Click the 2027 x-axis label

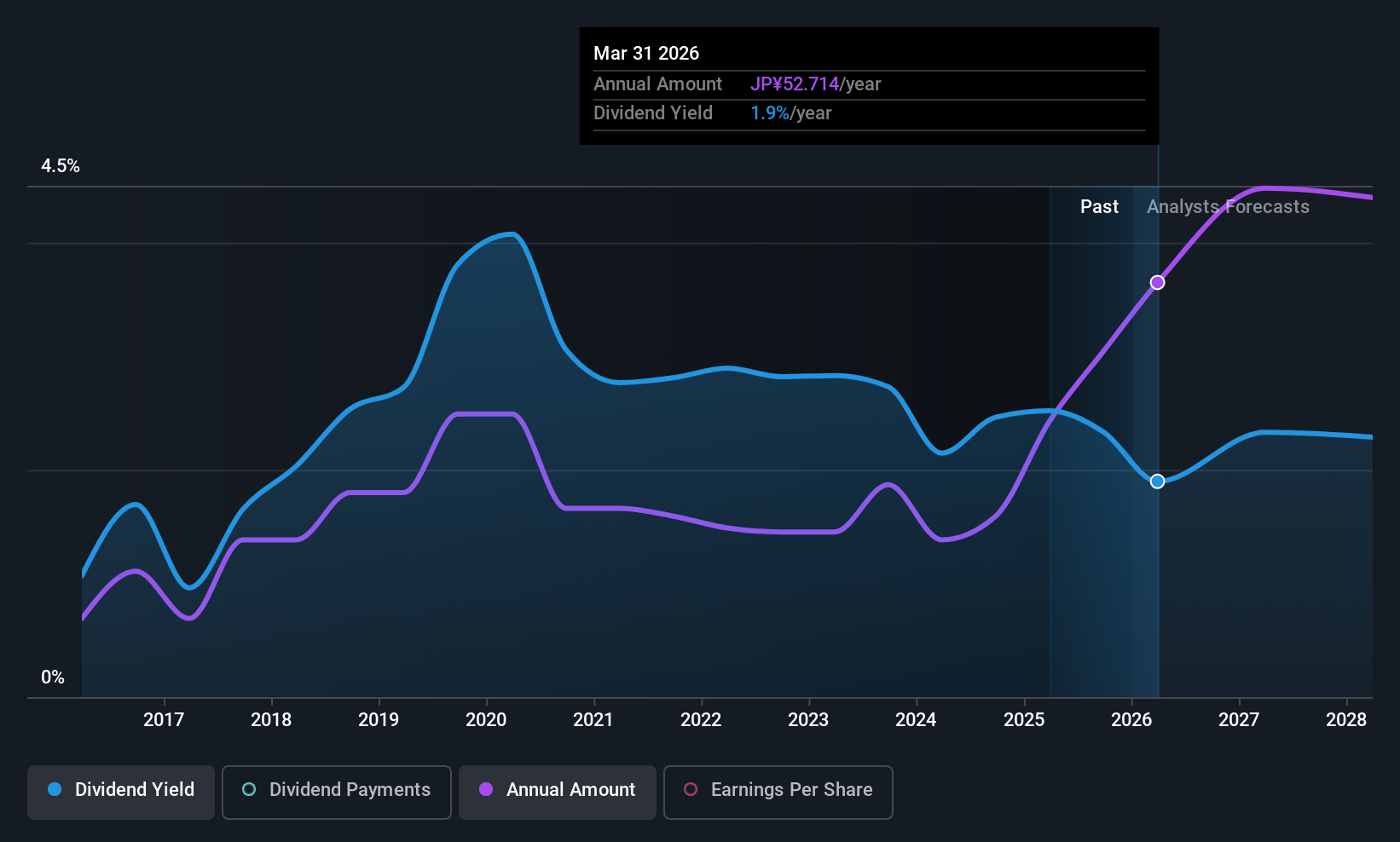[x=1239, y=720]
